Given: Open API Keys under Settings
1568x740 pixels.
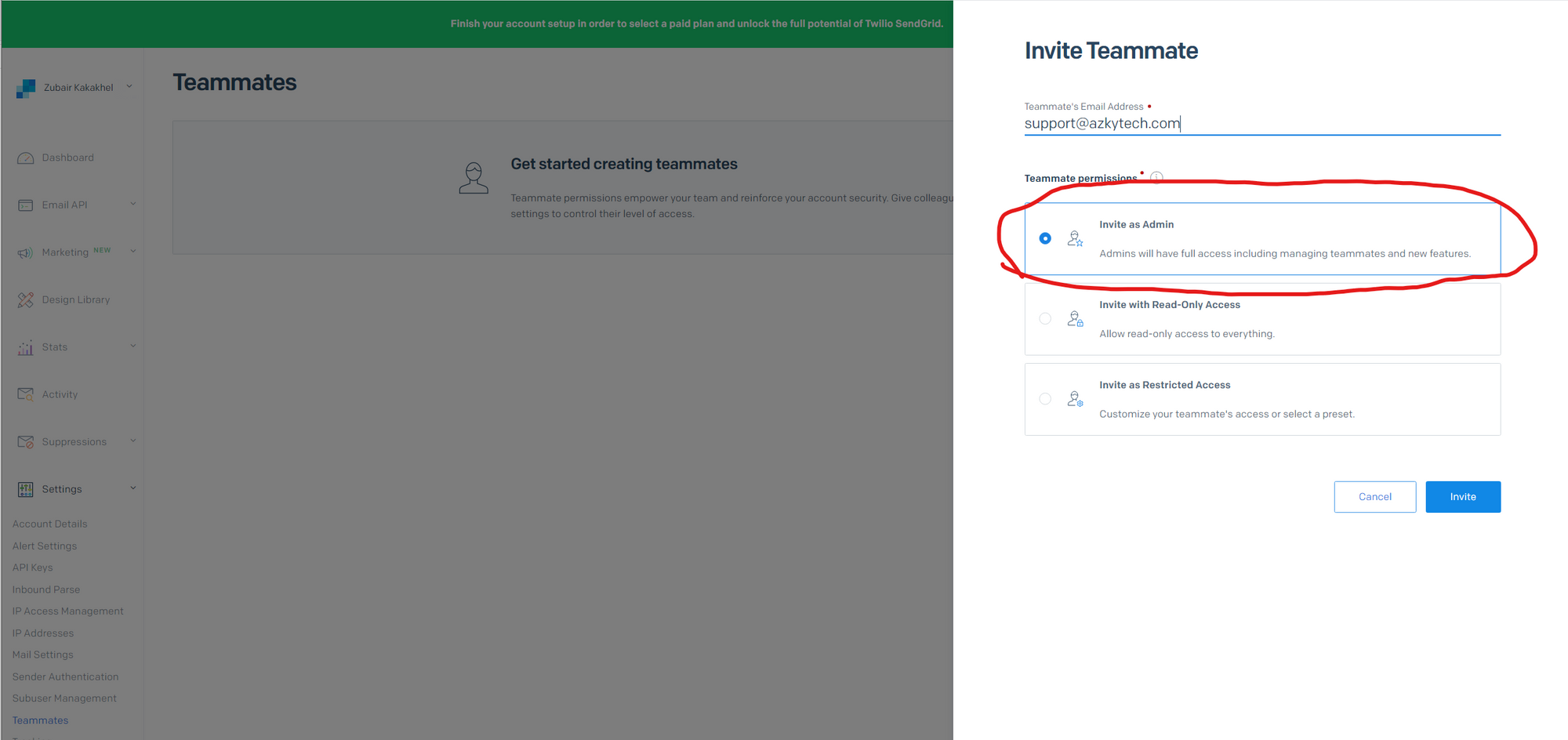Looking at the screenshot, I should pos(32,568).
